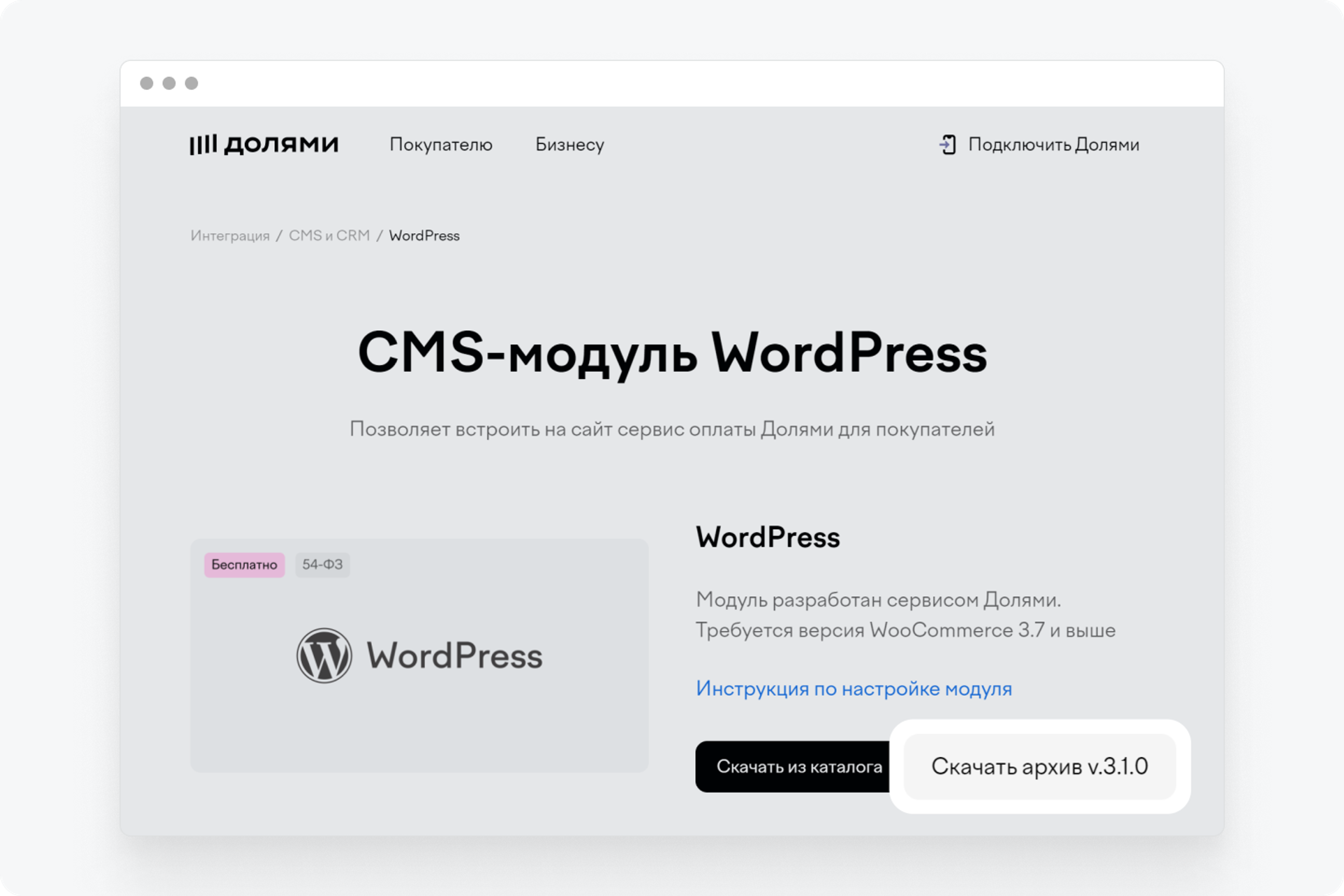The width and height of the screenshot is (1344, 896).
Task: Click the Скачать из каталога button
Action: [793, 766]
